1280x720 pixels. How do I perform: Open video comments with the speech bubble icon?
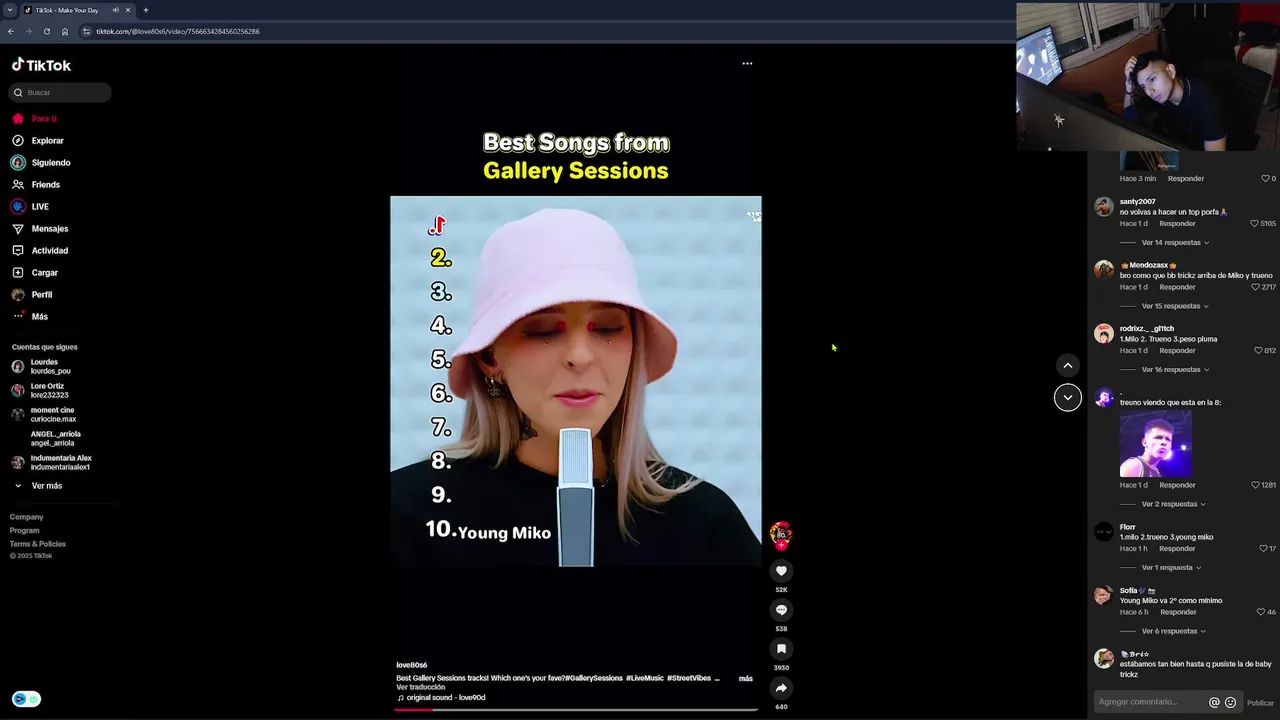(781, 610)
